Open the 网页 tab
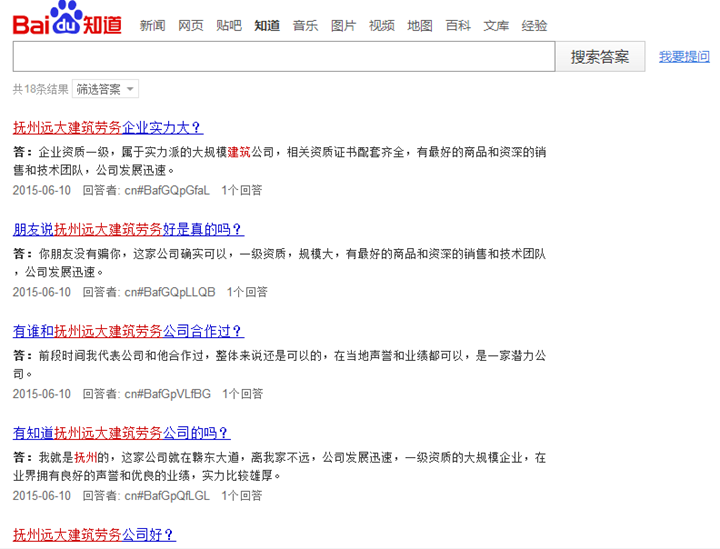 tap(191, 26)
